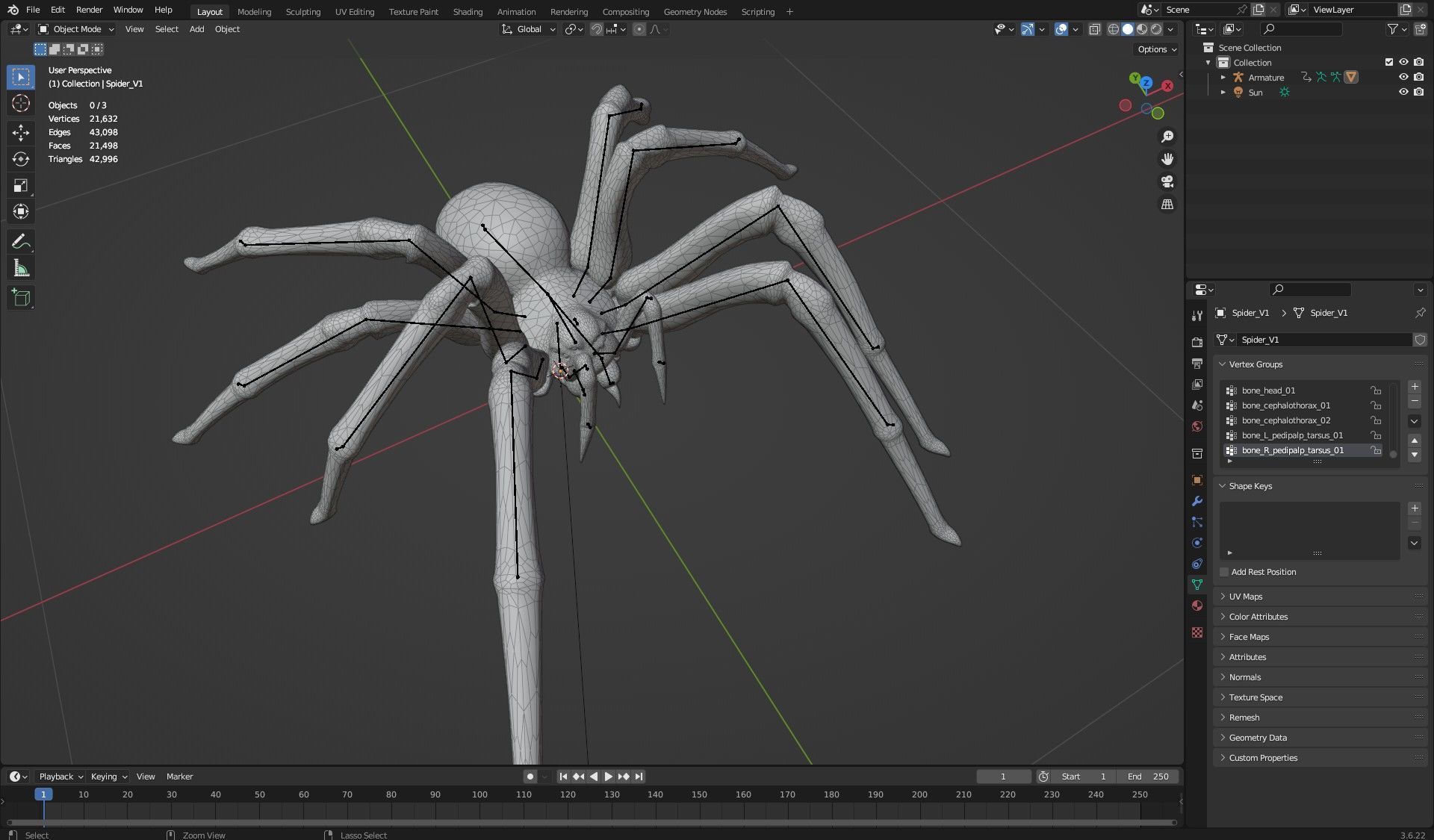Select the Scale tool
This screenshot has width=1434, height=840.
point(21,185)
